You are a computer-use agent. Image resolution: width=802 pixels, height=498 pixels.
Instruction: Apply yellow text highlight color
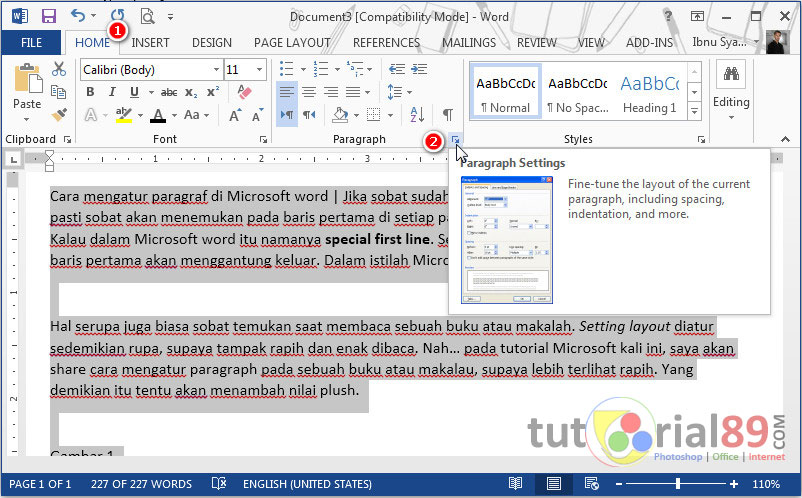click(x=123, y=115)
